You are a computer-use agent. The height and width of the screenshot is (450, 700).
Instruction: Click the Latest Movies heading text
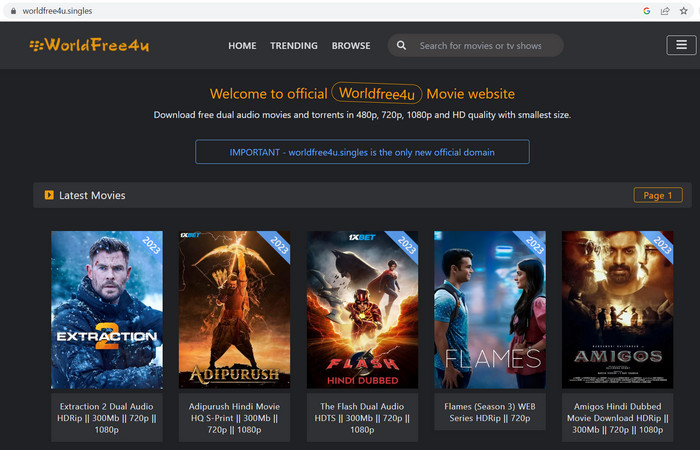click(x=92, y=195)
